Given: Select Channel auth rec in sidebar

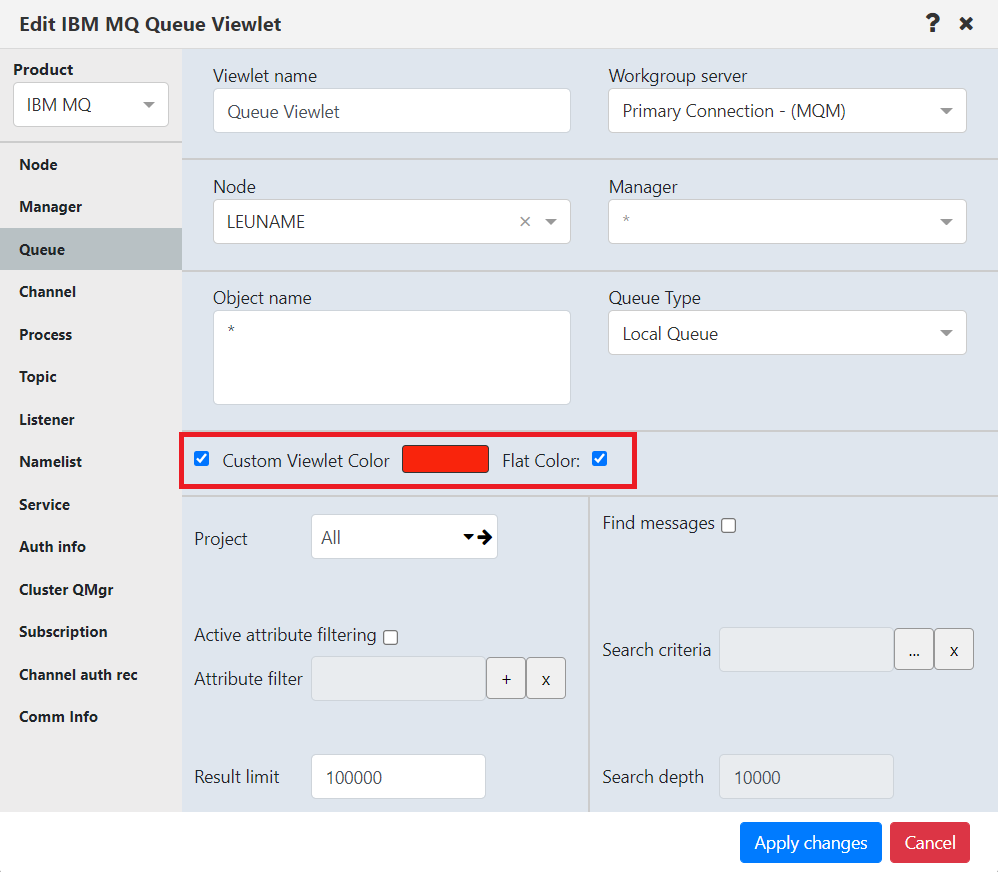Looking at the screenshot, I should (91, 675).
